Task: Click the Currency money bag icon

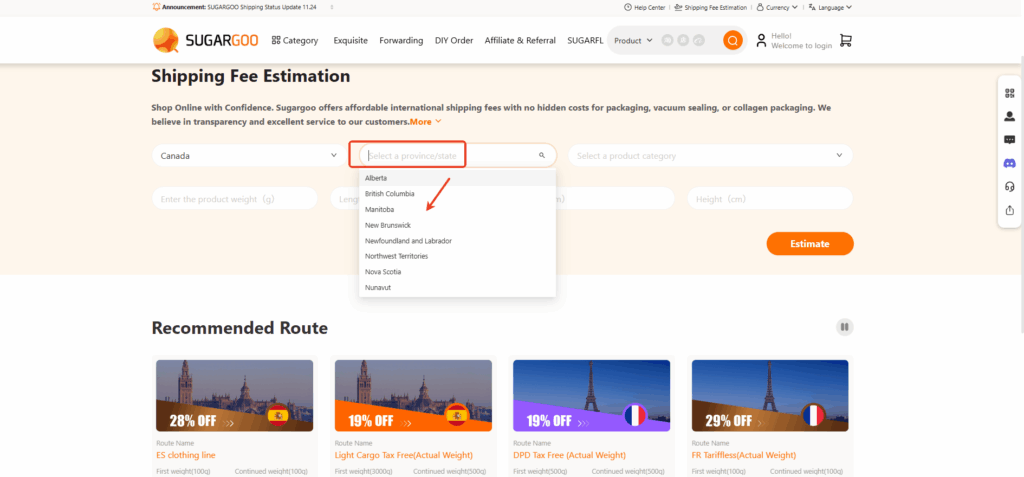Action: [x=760, y=7]
